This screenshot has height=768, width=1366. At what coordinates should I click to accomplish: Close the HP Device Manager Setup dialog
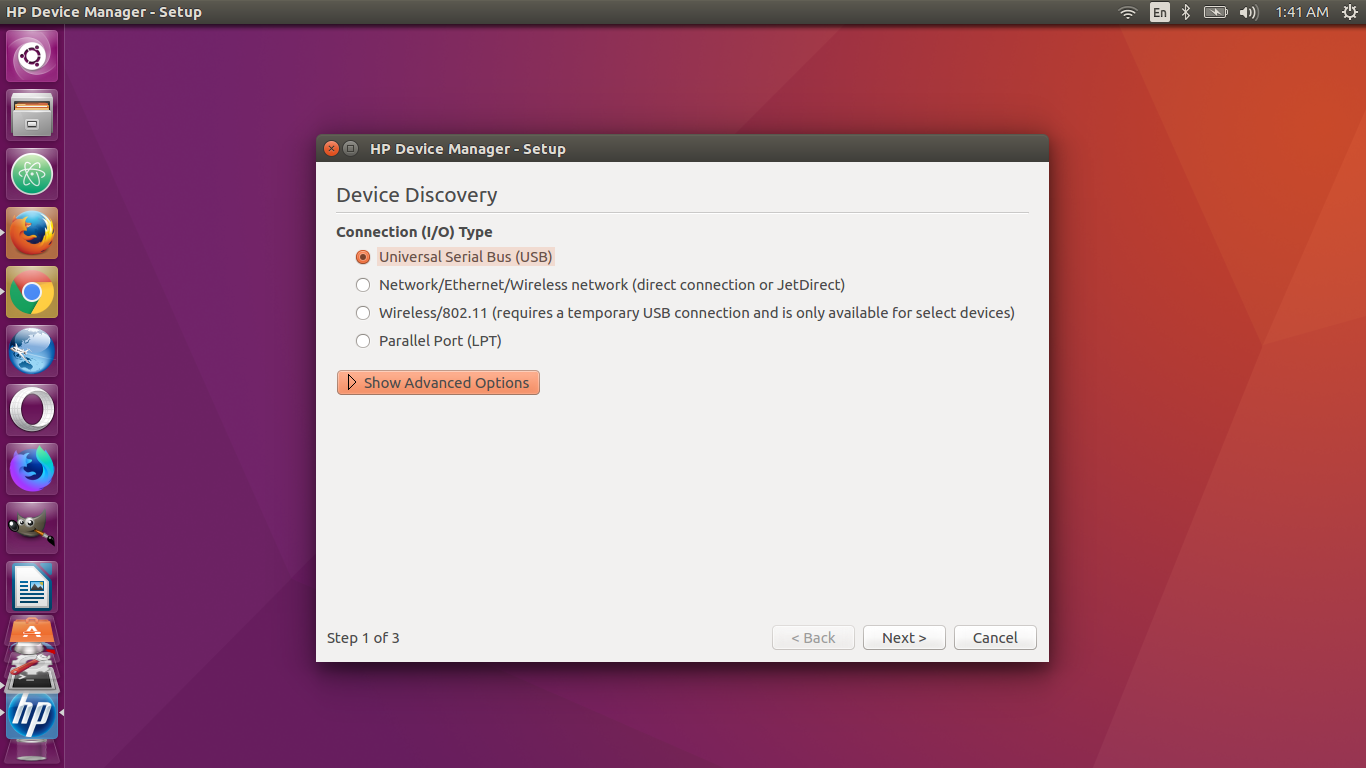pos(331,149)
